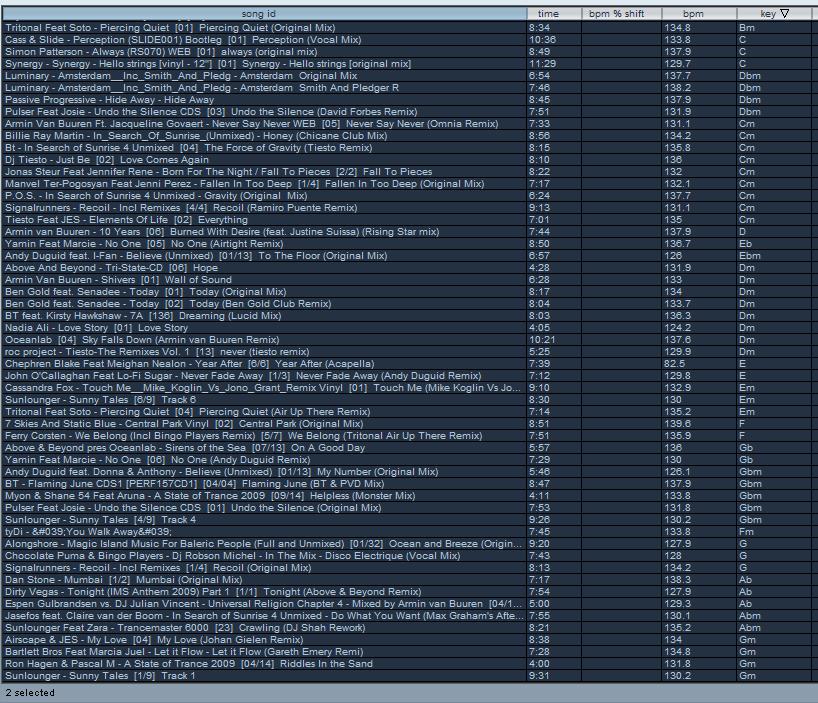
Task: Choose Luminary 'Amsterdam Original Mix' row
Action: pos(407,76)
